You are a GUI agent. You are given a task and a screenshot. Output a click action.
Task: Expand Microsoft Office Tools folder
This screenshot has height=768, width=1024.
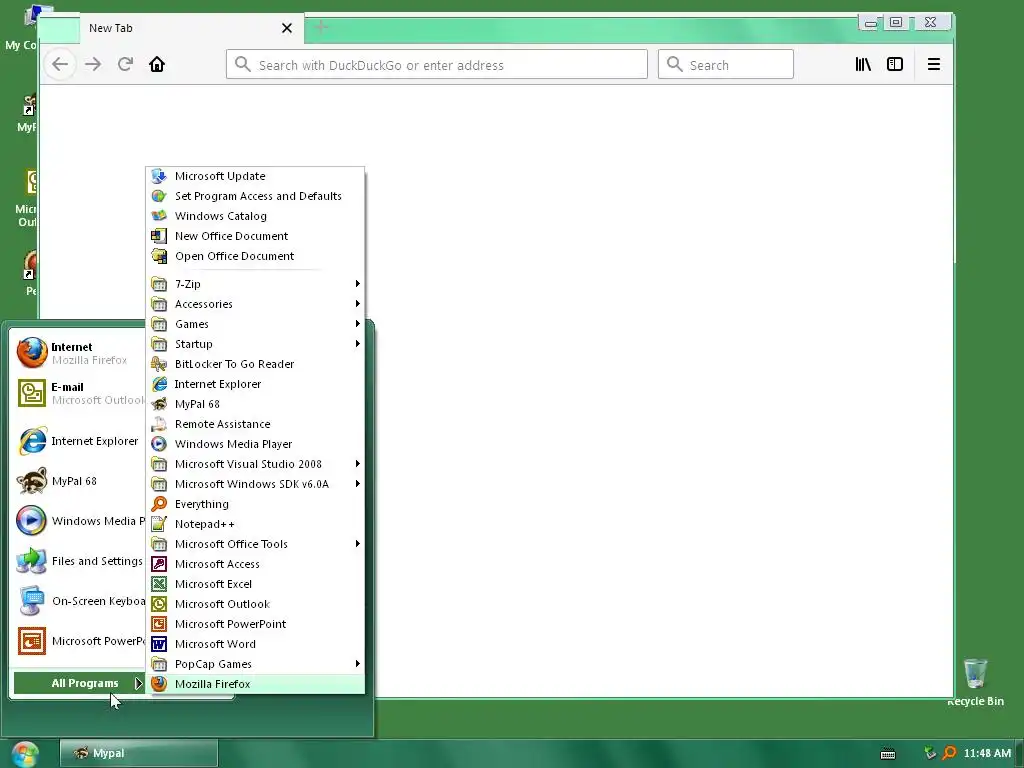click(x=255, y=544)
